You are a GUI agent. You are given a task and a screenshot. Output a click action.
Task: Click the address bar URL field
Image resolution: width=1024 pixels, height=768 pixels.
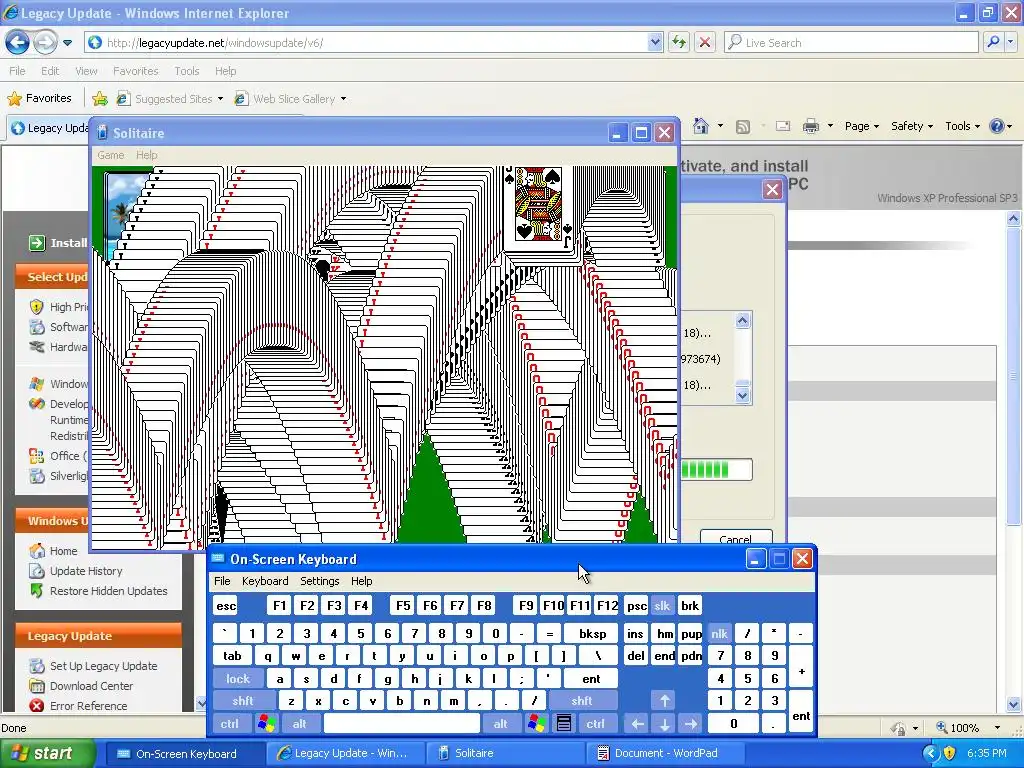tap(367, 43)
